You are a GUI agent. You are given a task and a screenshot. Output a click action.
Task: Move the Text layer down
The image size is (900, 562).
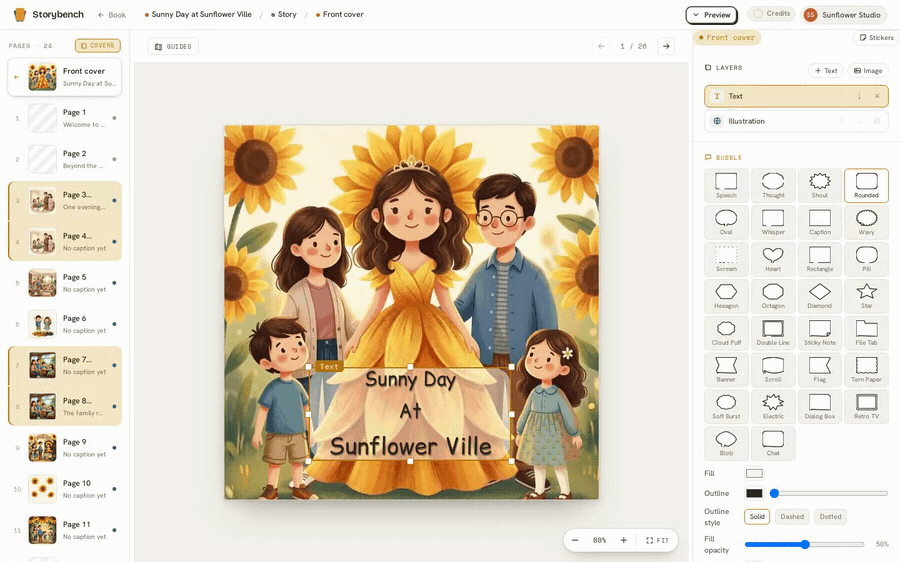(859, 96)
